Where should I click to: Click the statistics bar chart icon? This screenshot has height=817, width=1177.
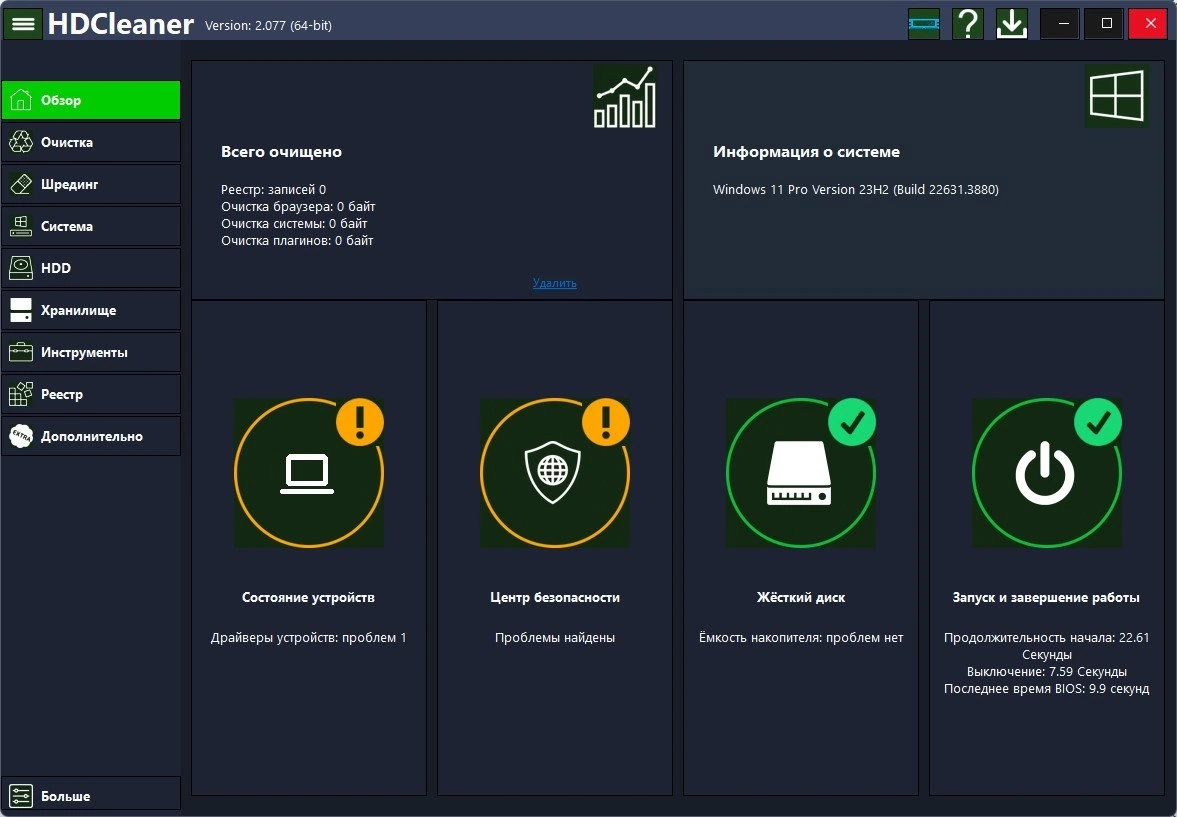pyautogui.click(x=625, y=97)
